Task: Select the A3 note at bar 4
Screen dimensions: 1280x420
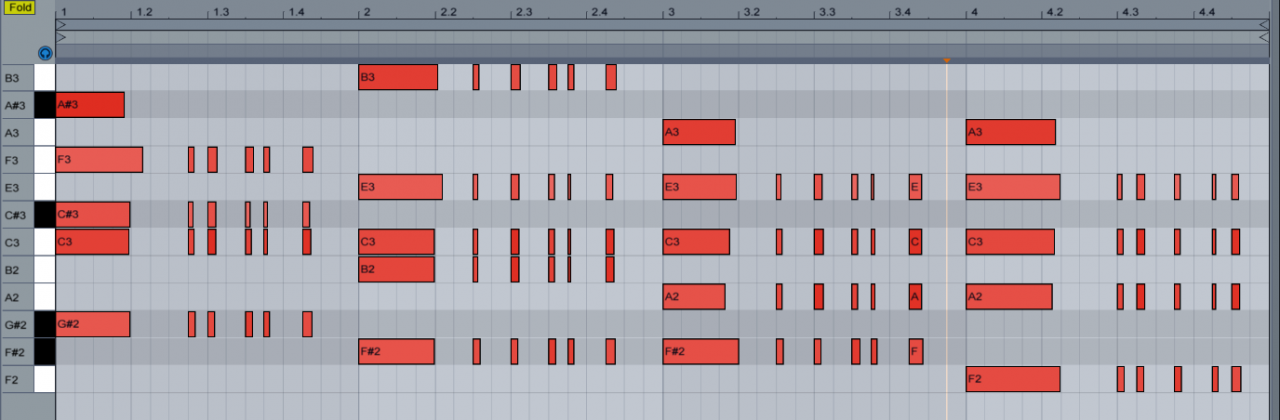Action: pos(1011,132)
